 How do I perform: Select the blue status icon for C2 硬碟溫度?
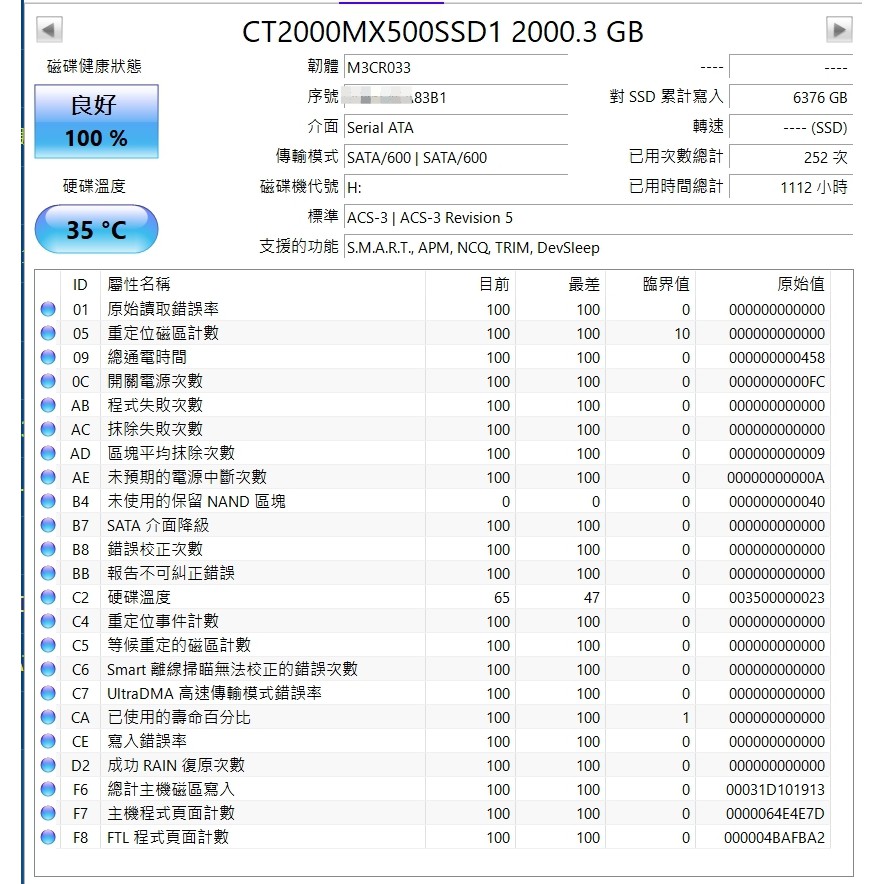click(48, 597)
